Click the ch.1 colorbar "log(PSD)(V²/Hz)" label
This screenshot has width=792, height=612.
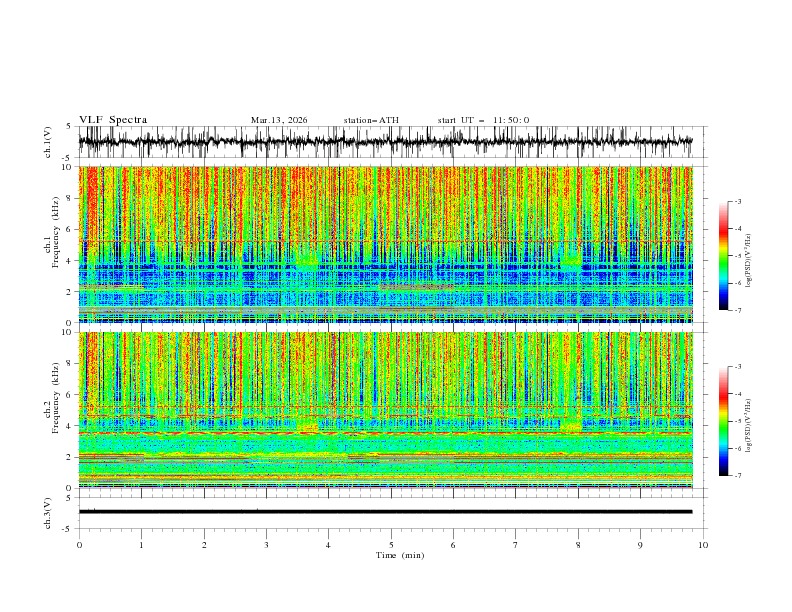coord(748,261)
